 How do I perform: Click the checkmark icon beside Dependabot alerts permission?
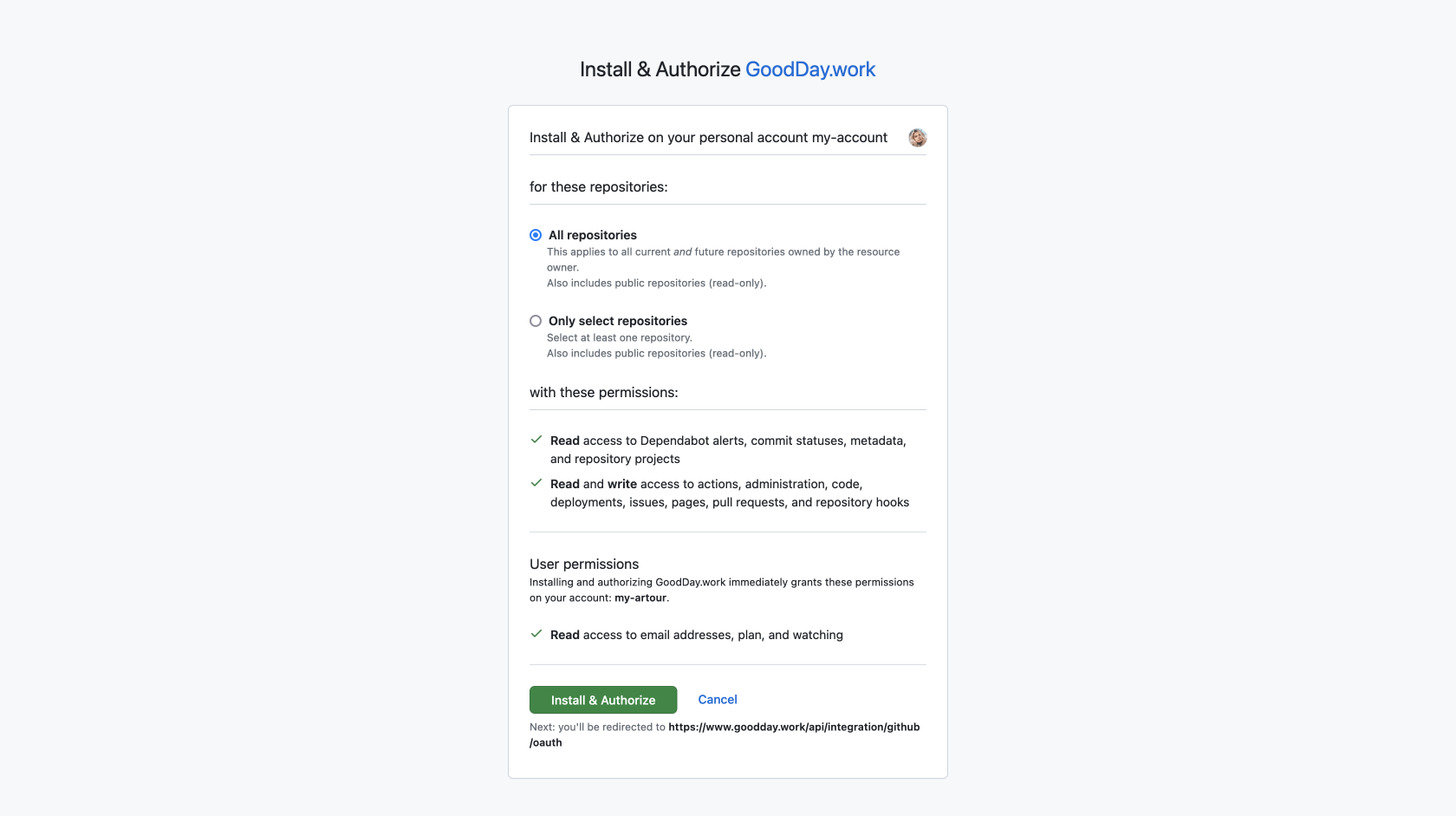536,440
